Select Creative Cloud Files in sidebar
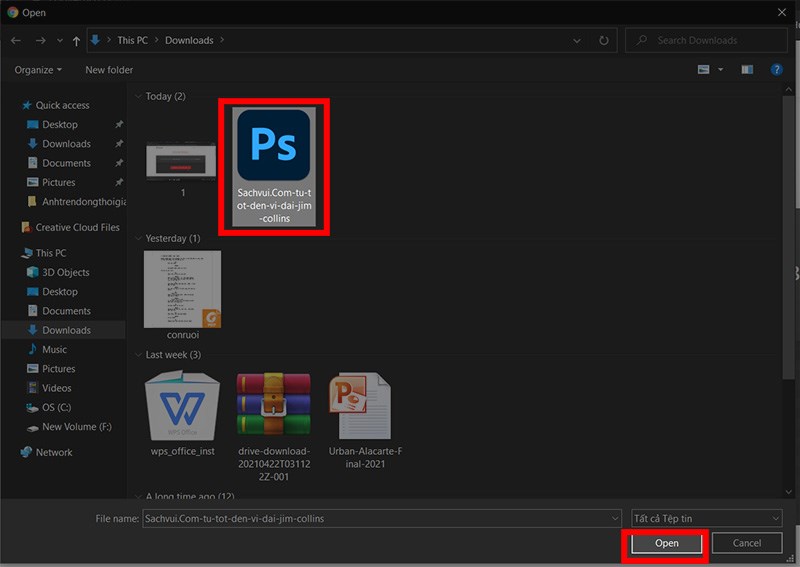This screenshot has height=567, width=800. (77, 227)
